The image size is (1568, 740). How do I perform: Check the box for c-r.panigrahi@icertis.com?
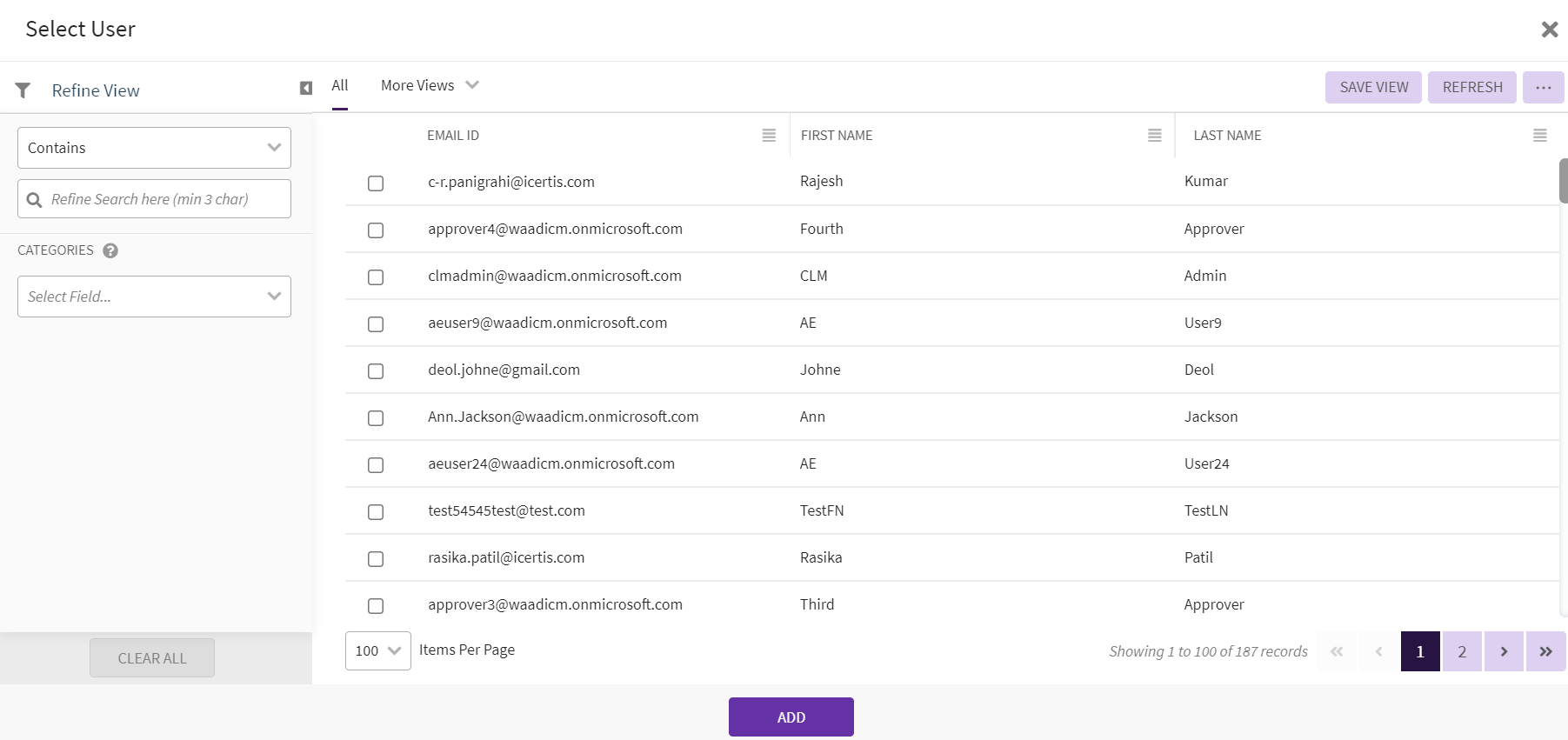pos(376,183)
